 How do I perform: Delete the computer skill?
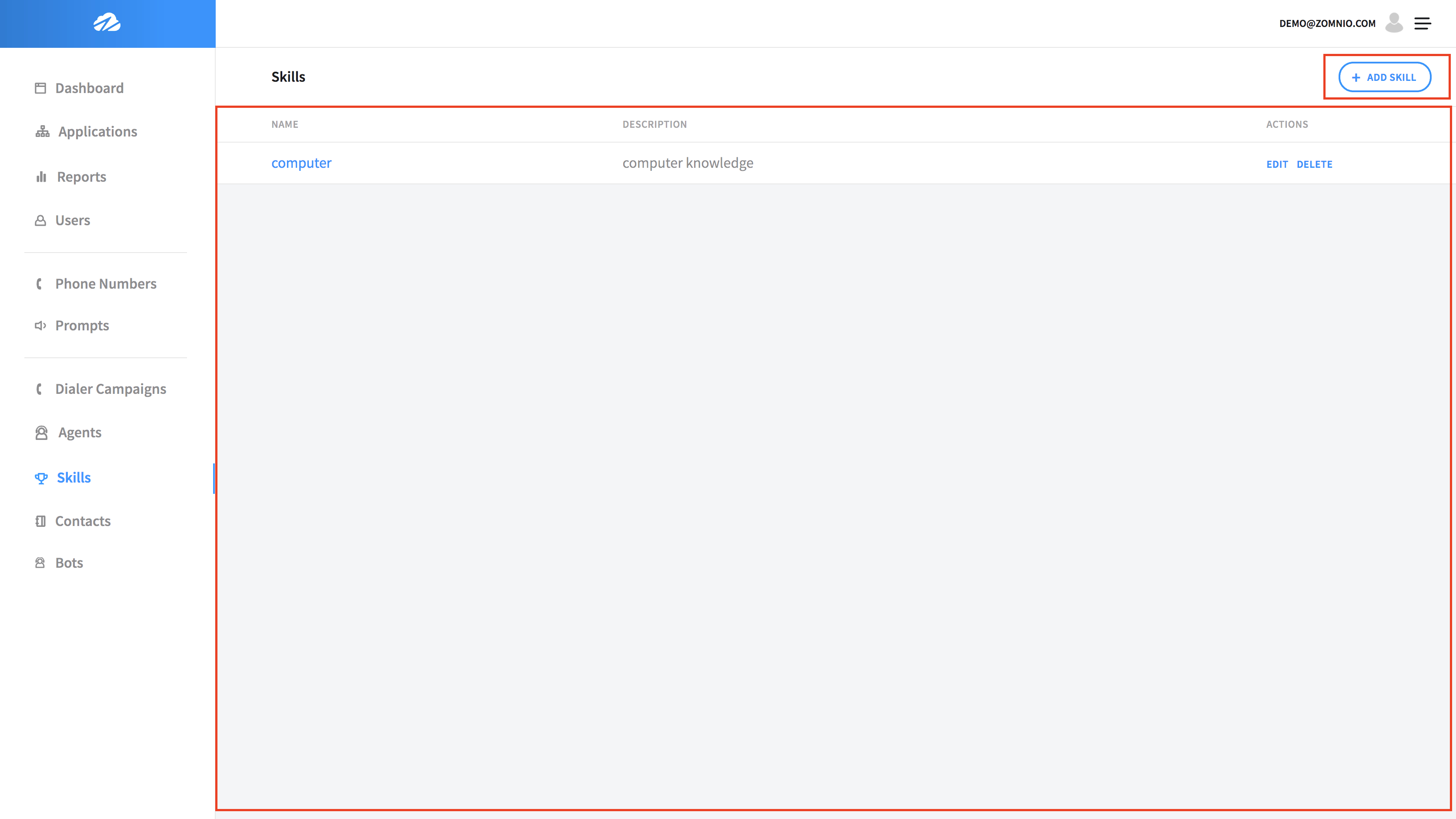[1314, 164]
